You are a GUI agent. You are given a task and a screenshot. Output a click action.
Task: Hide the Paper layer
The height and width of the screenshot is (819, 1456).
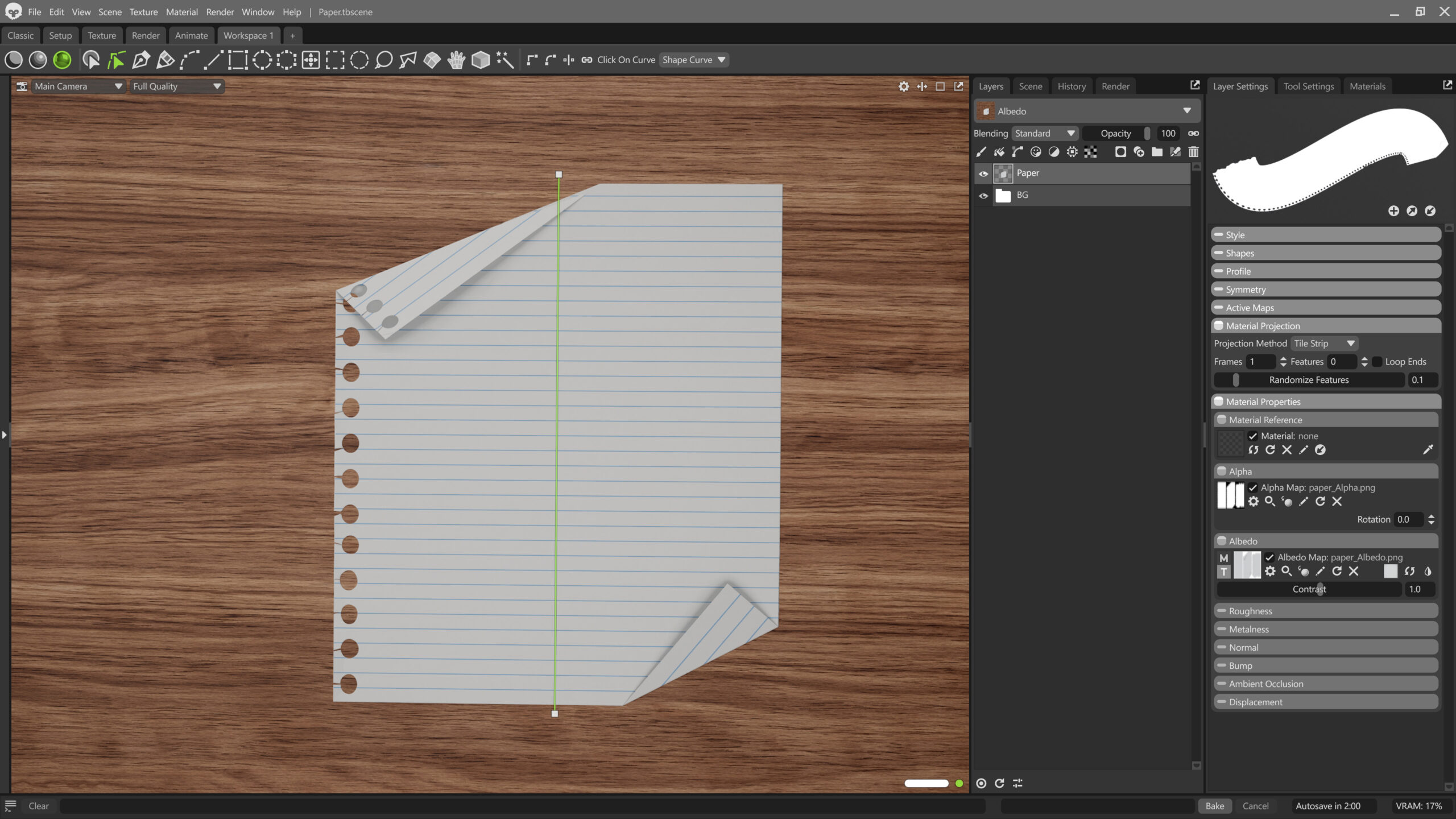(983, 173)
